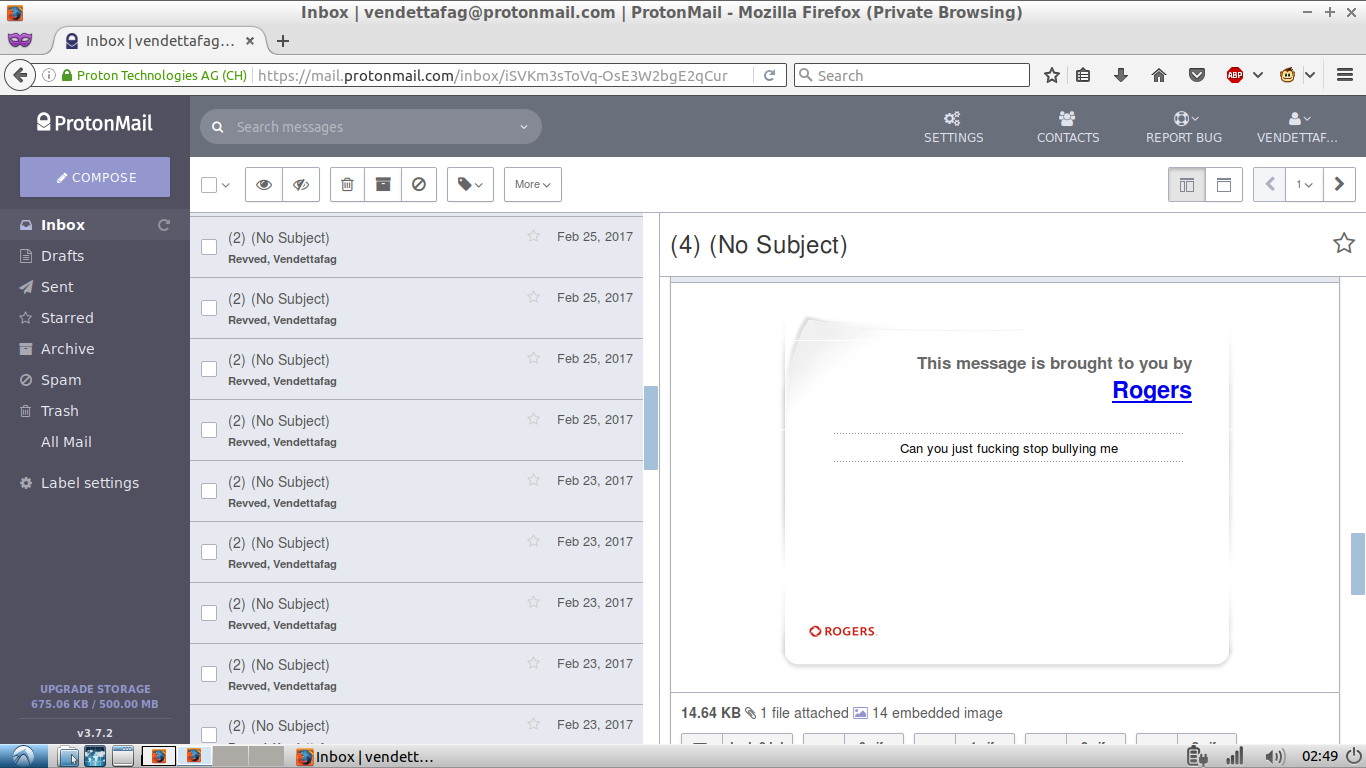Open the Vendettaf... account menu

1297,127
